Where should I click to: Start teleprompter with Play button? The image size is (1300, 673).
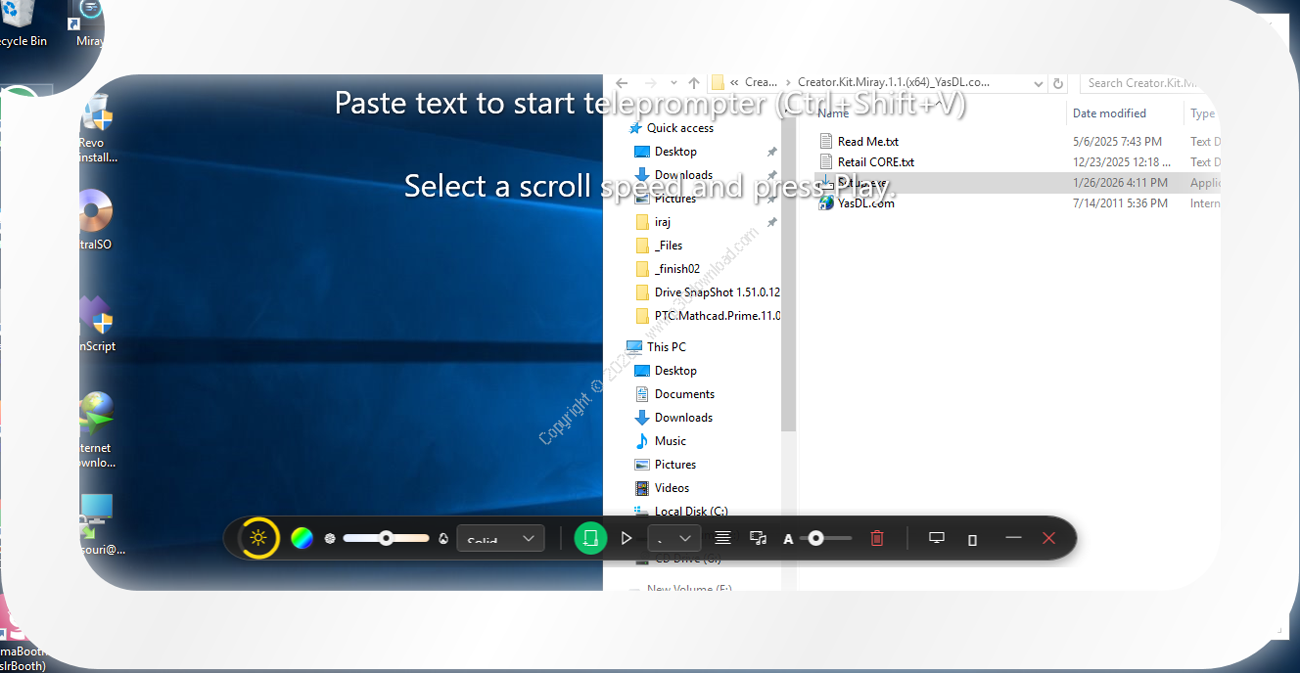click(x=627, y=538)
